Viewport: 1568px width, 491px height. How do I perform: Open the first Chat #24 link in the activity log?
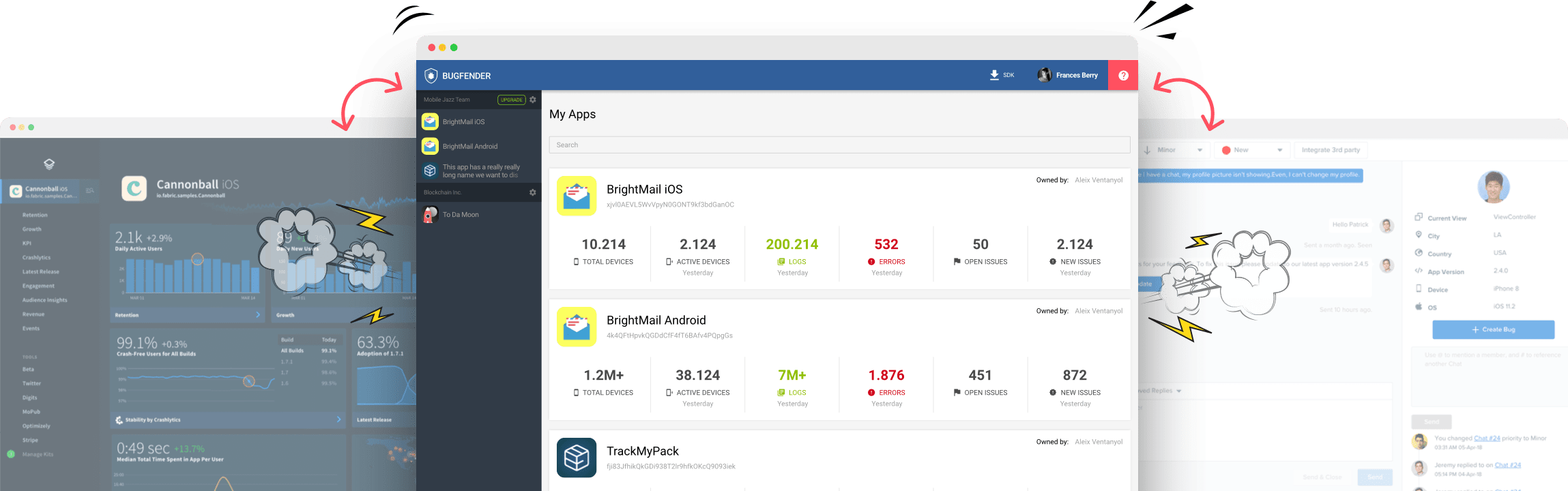pos(1487,438)
